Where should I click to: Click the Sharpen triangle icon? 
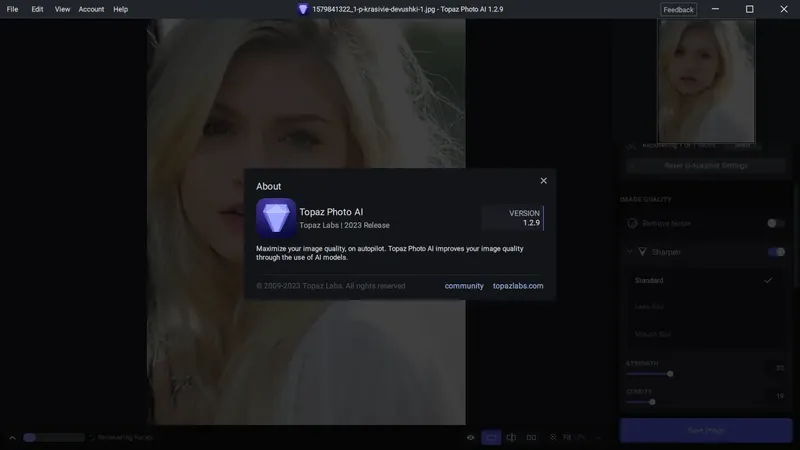(x=642, y=252)
